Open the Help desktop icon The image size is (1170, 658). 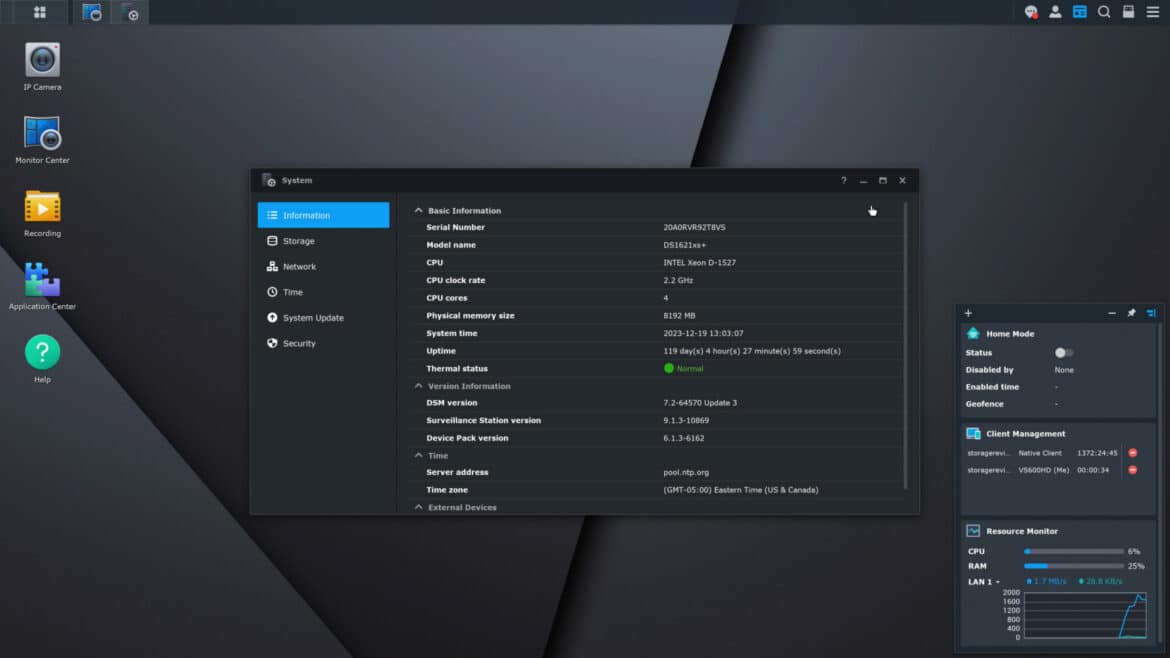tap(42, 358)
